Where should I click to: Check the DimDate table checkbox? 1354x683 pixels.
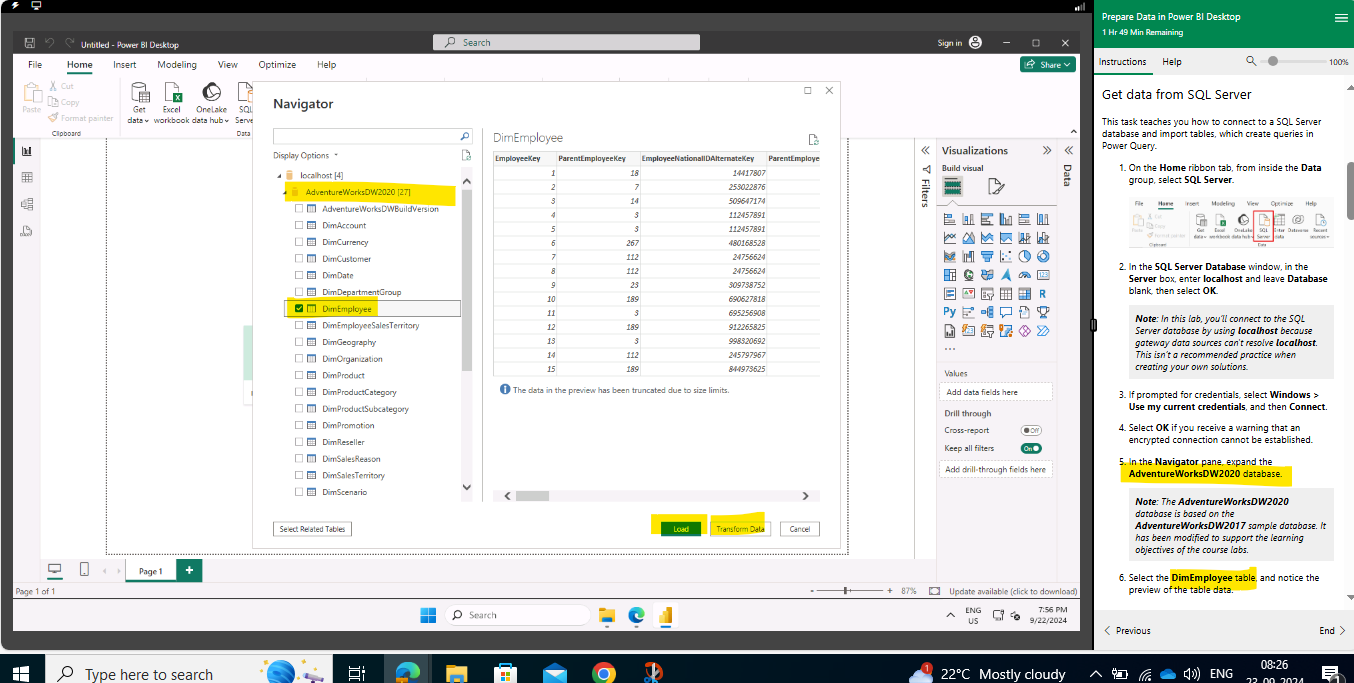pos(299,275)
